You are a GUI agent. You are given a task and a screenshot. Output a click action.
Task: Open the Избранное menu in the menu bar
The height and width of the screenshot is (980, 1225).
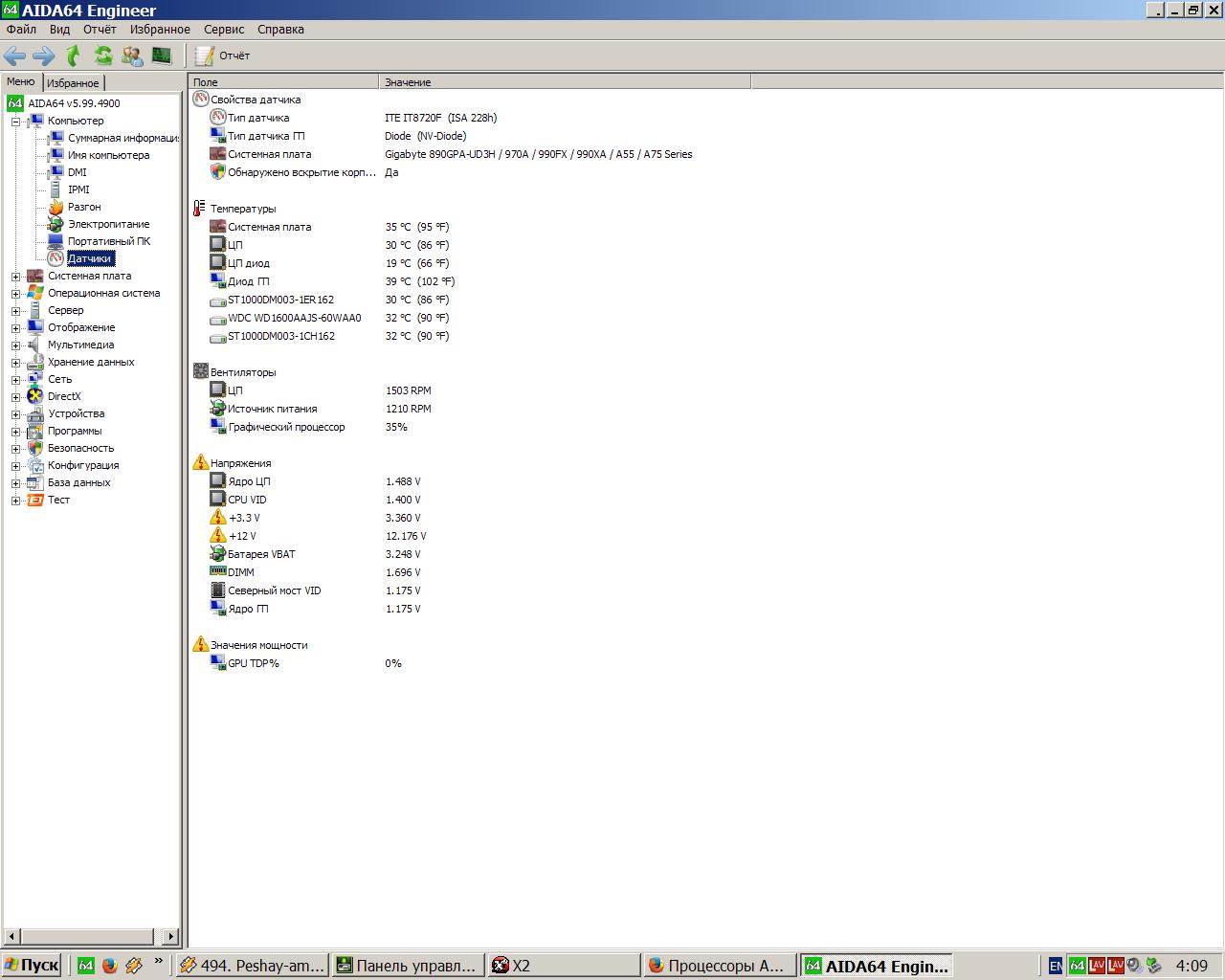[160, 30]
